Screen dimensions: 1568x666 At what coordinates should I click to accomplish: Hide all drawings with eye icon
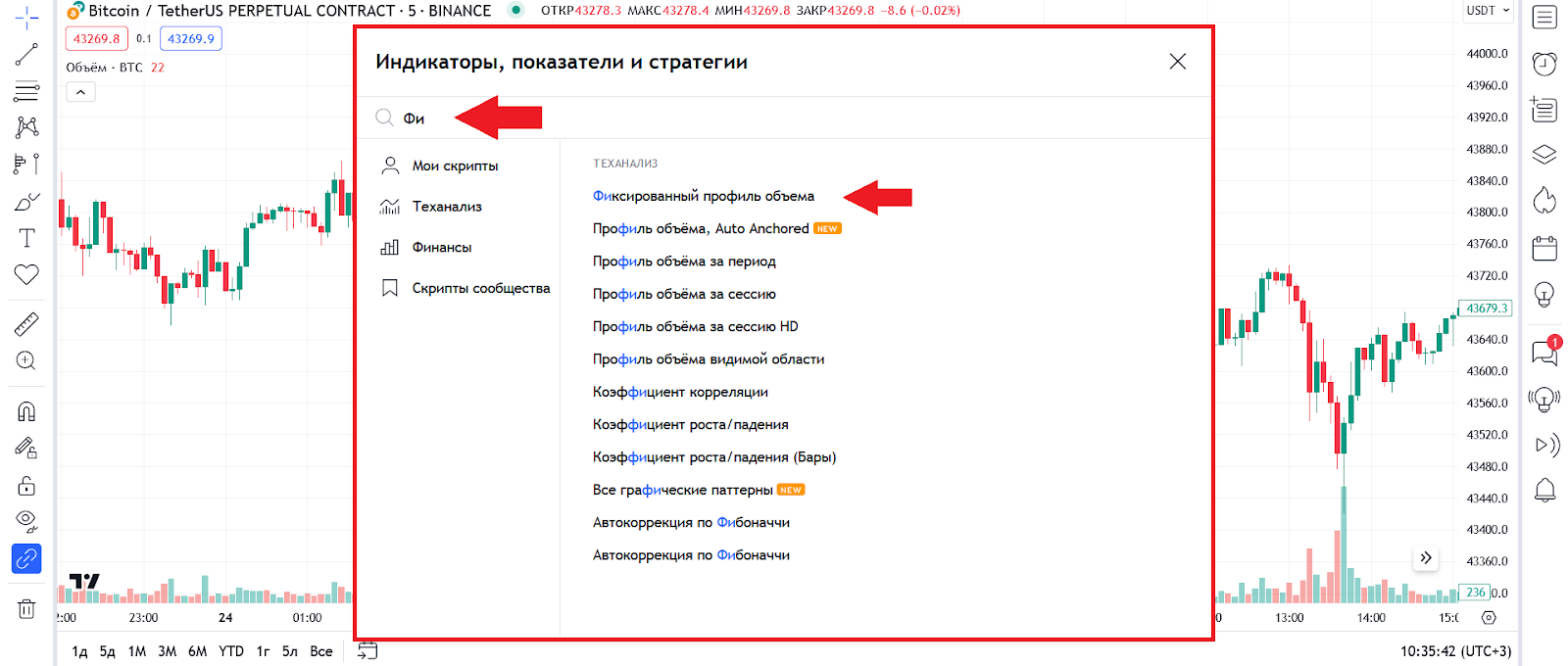[x=26, y=521]
